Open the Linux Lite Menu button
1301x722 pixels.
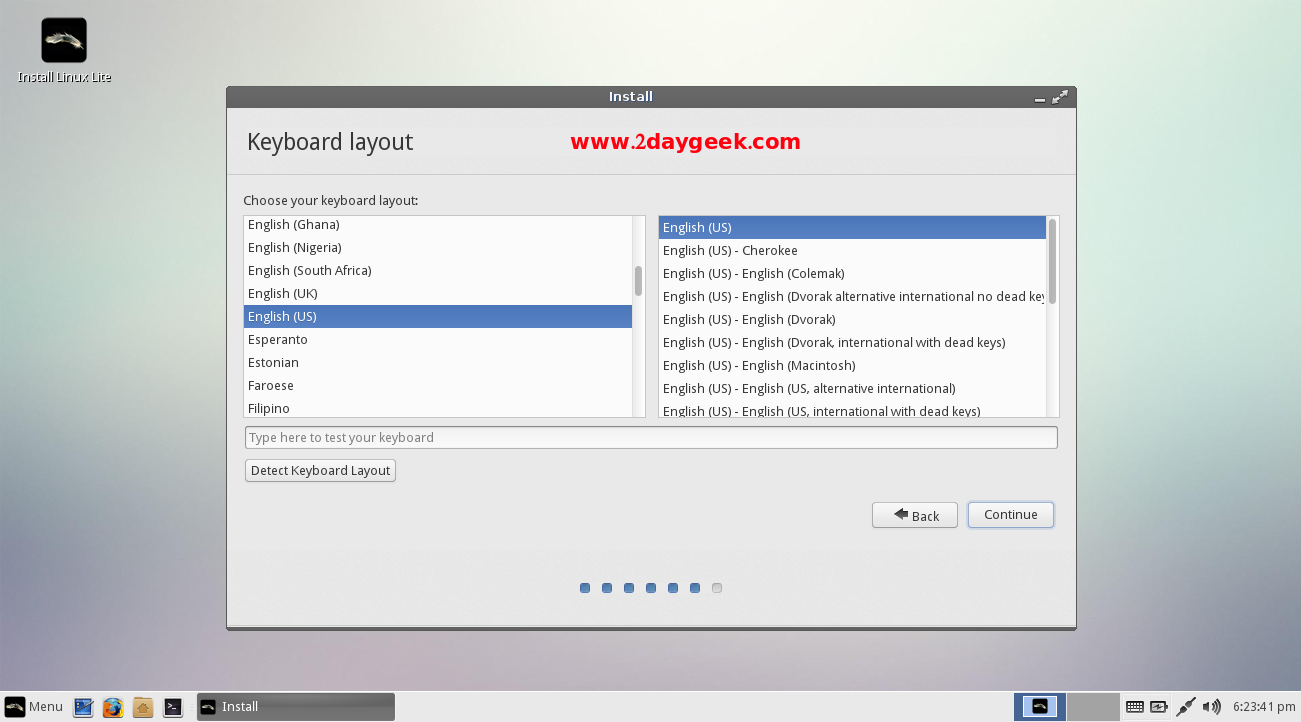point(34,707)
